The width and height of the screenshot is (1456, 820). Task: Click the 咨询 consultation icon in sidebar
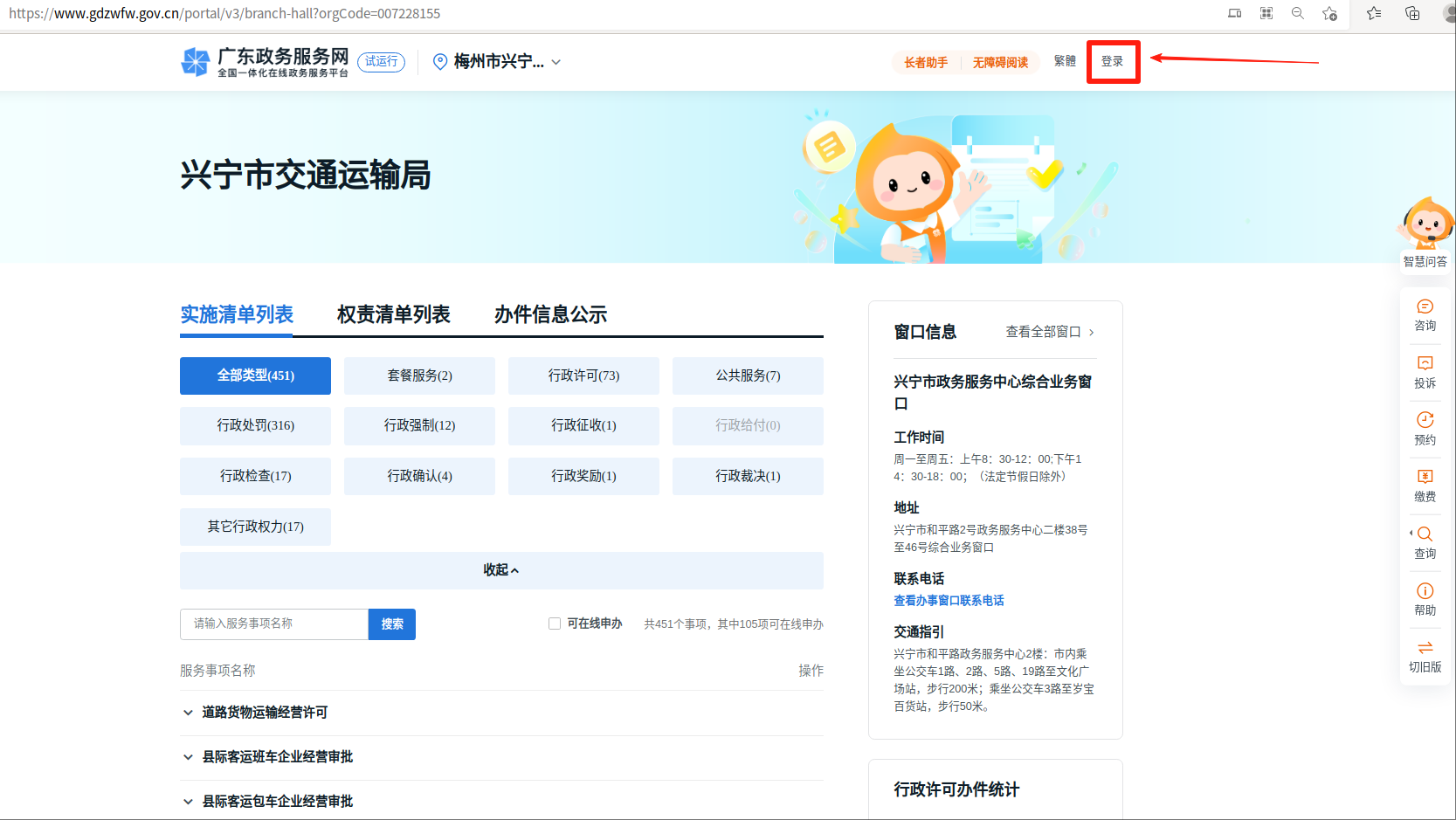tap(1425, 307)
